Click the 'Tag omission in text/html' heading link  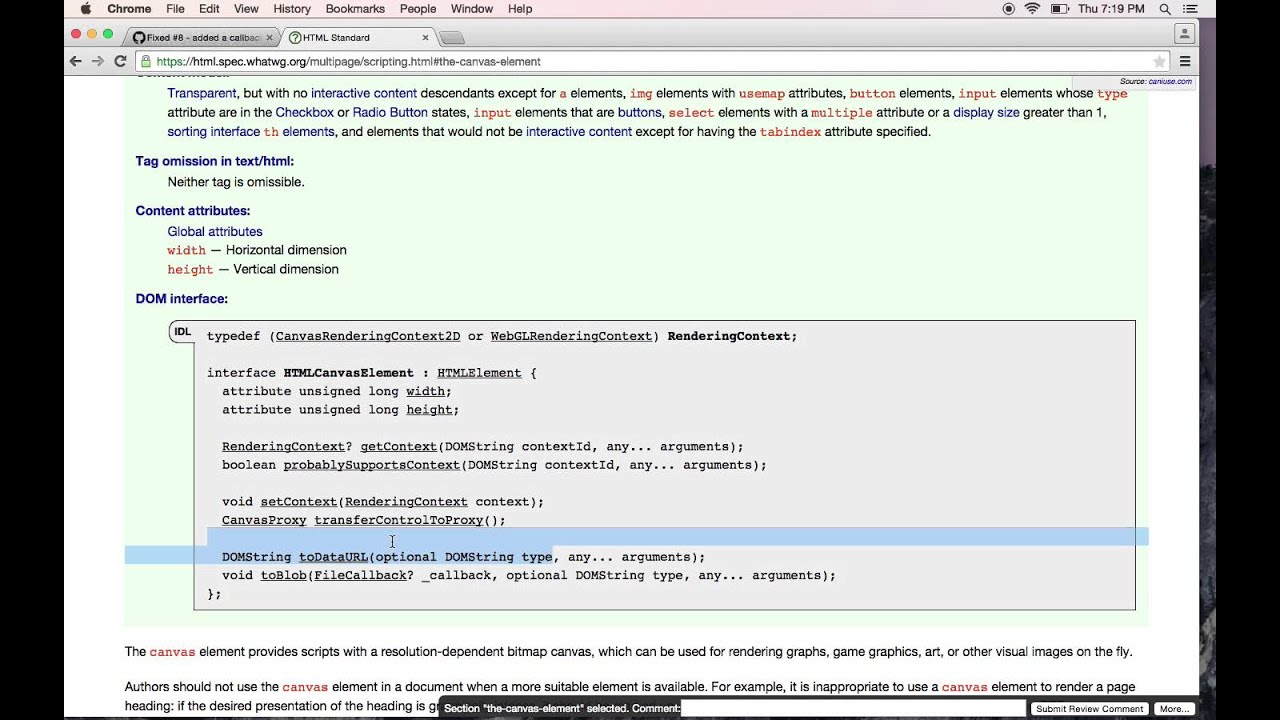(x=215, y=161)
